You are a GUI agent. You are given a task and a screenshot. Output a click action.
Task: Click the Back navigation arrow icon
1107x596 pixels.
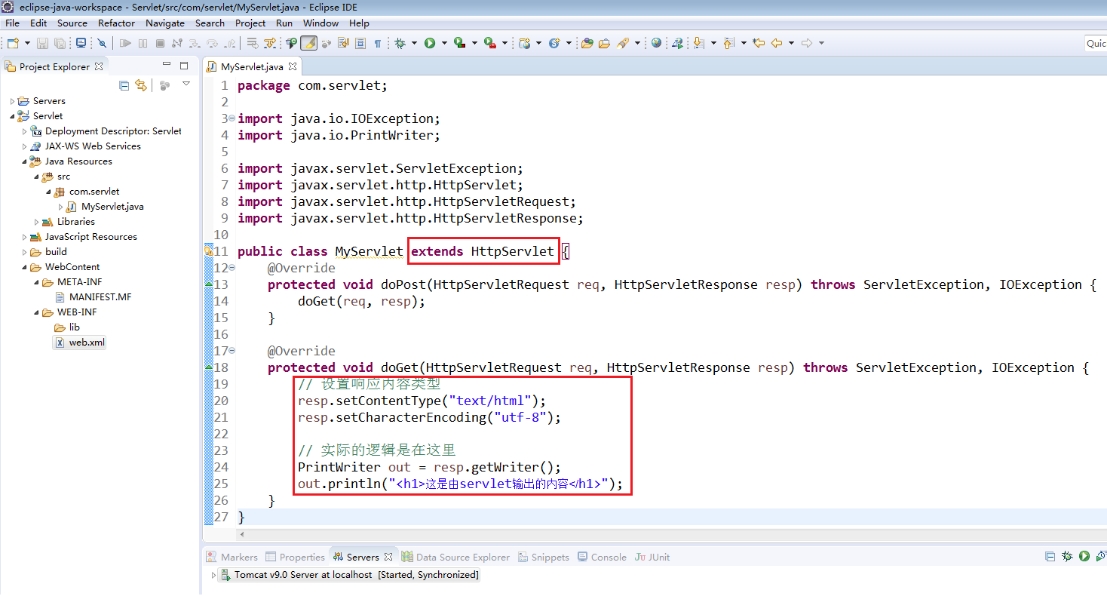(x=777, y=43)
